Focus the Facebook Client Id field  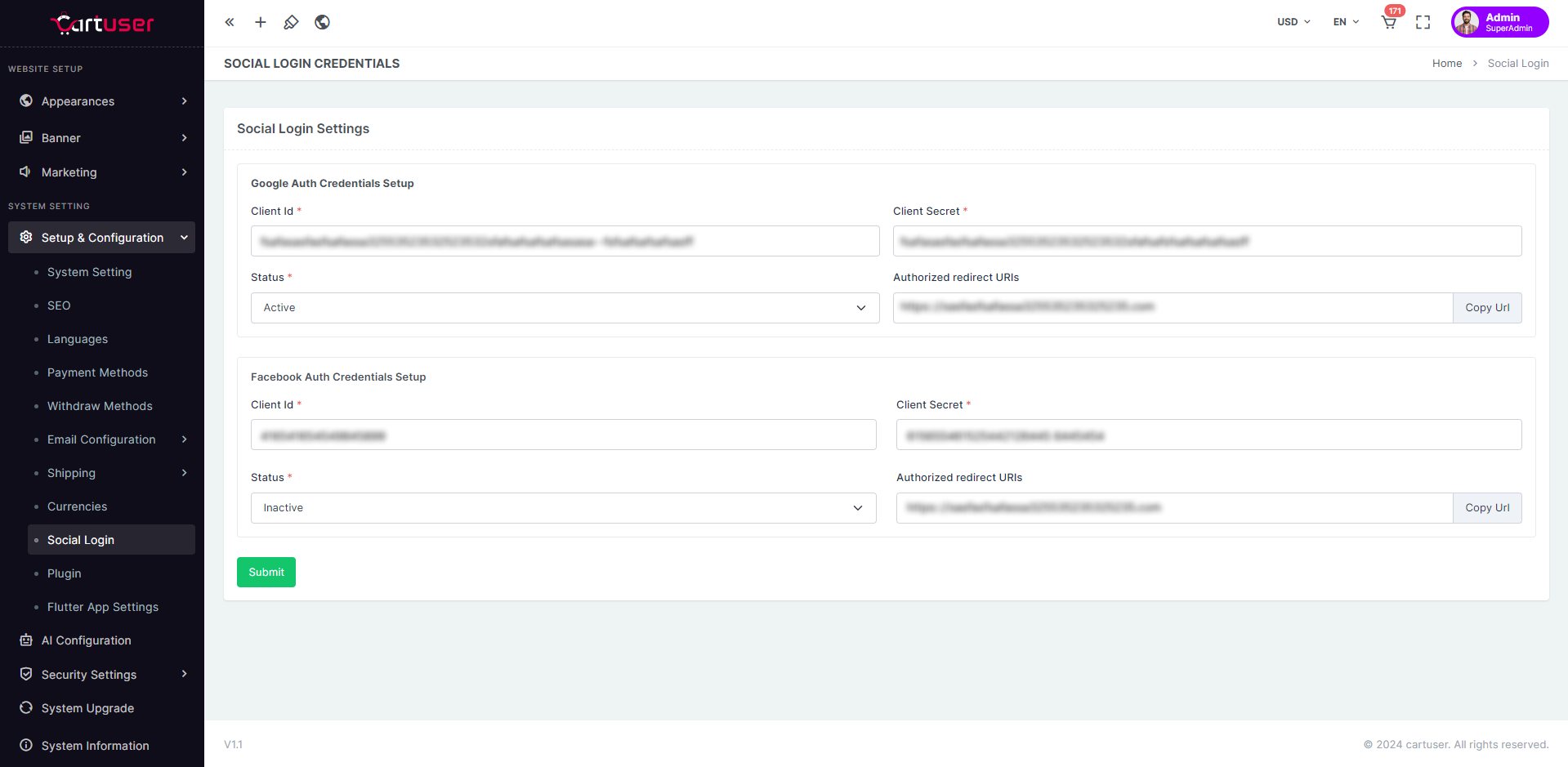click(x=563, y=435)
